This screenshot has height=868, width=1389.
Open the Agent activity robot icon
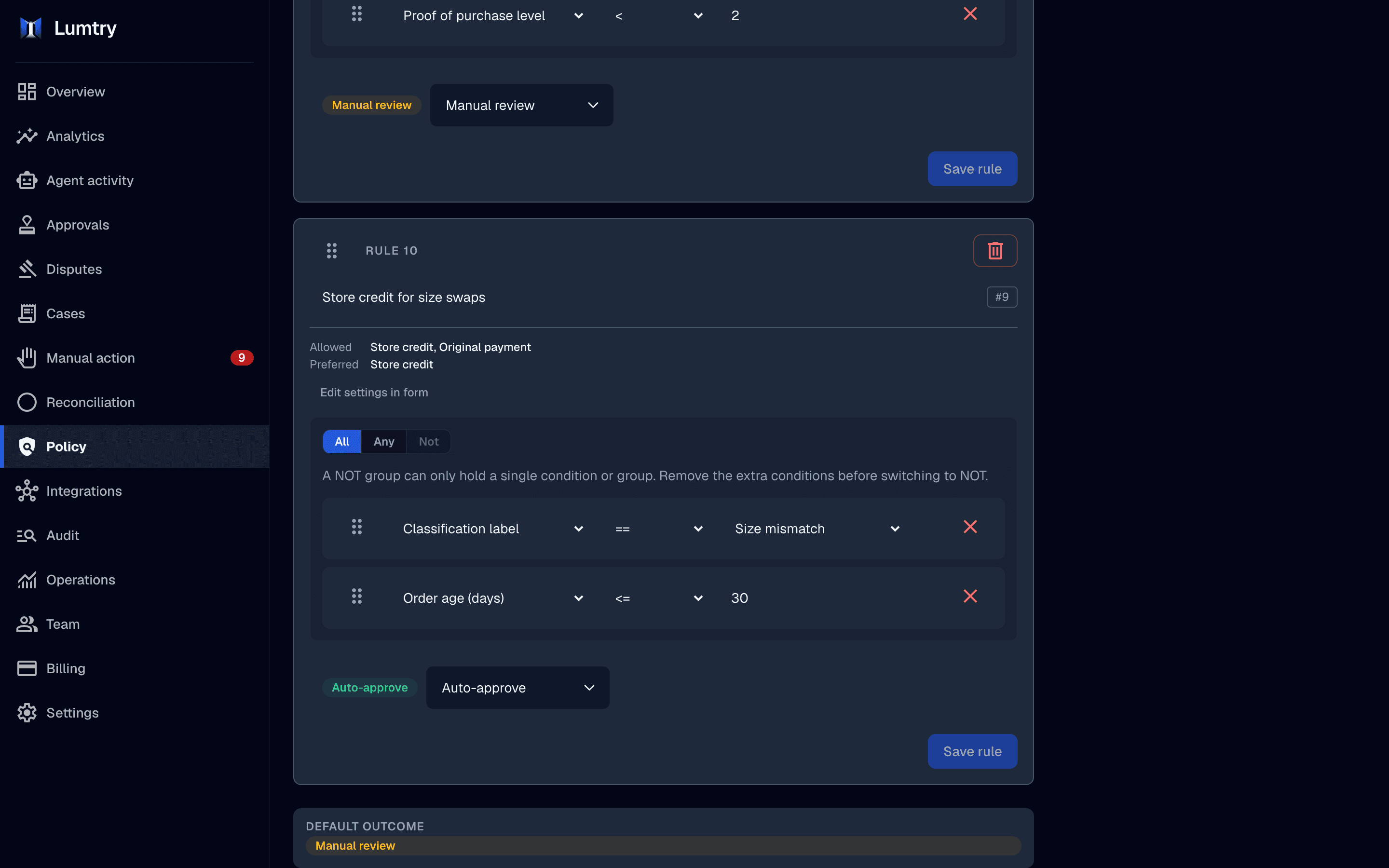[27, 180]
